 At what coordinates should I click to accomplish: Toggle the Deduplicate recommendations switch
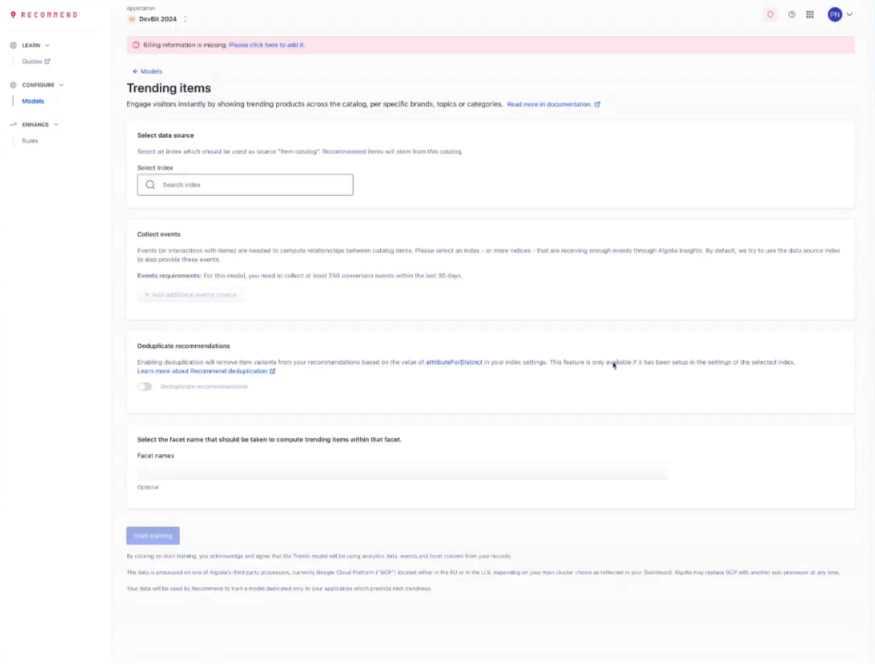[x=145, y=387]
